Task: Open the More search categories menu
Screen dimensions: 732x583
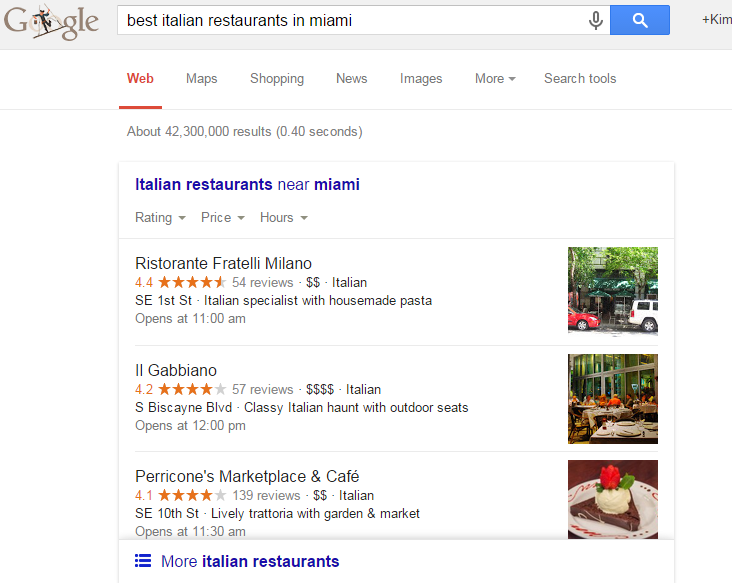Action: click(495, 78)
